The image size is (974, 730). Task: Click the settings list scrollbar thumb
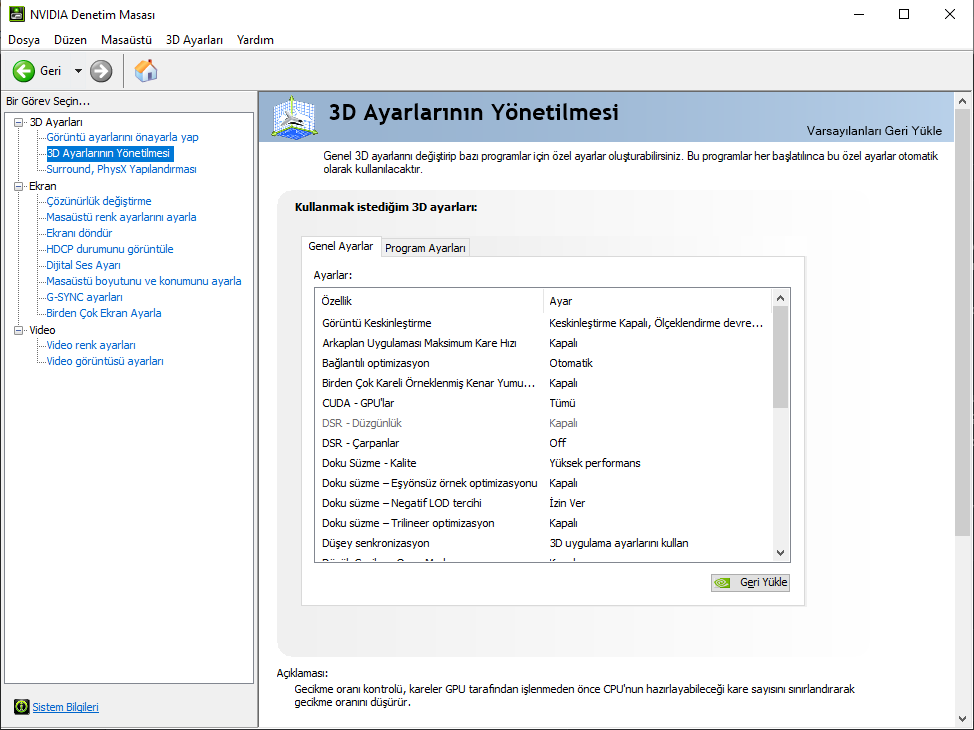click(781, 357)
